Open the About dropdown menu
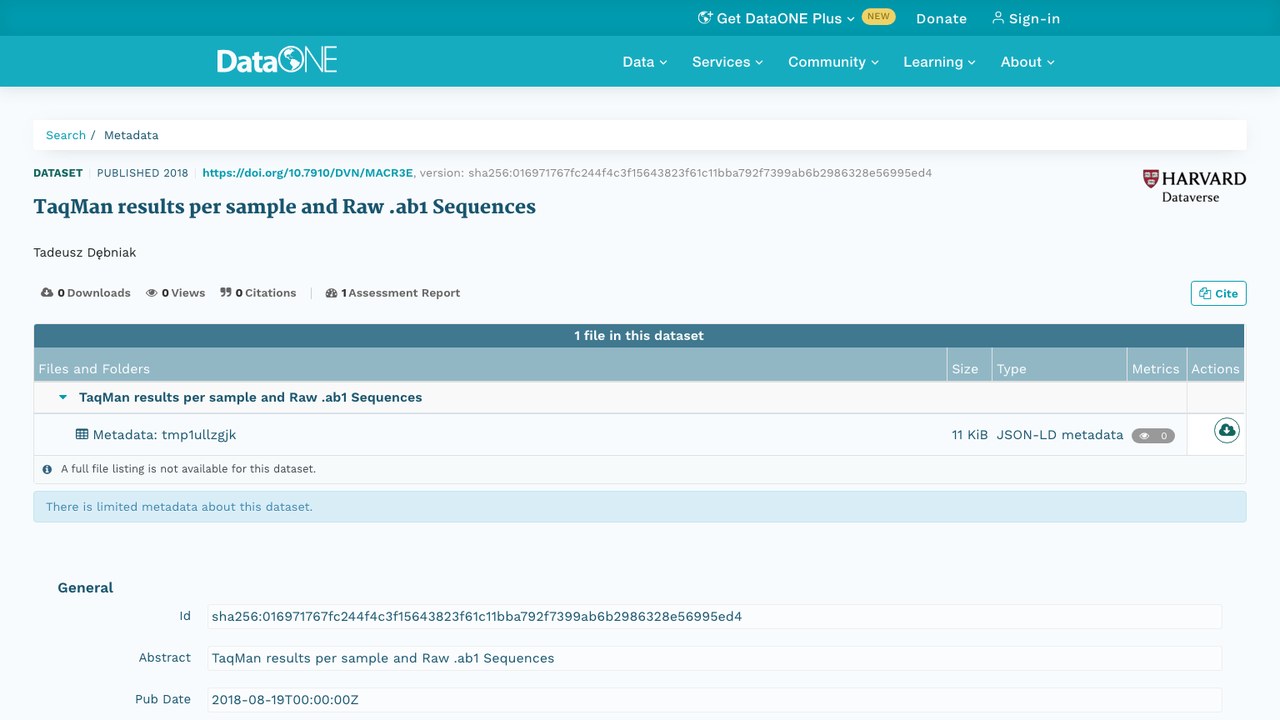 (x=1028, y=62)
